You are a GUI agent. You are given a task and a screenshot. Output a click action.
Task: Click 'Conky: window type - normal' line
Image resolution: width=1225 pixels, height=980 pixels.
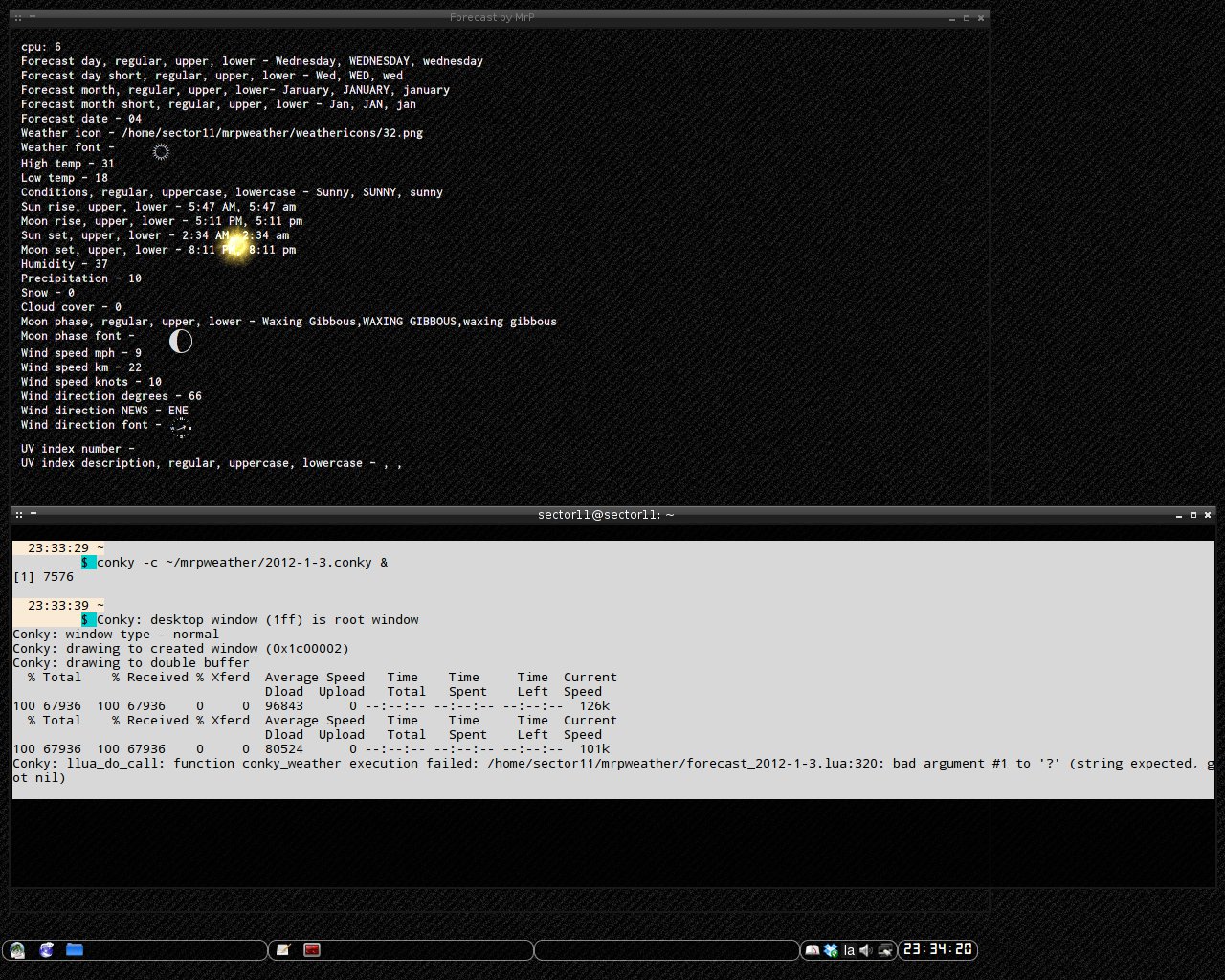pos(116,635)
